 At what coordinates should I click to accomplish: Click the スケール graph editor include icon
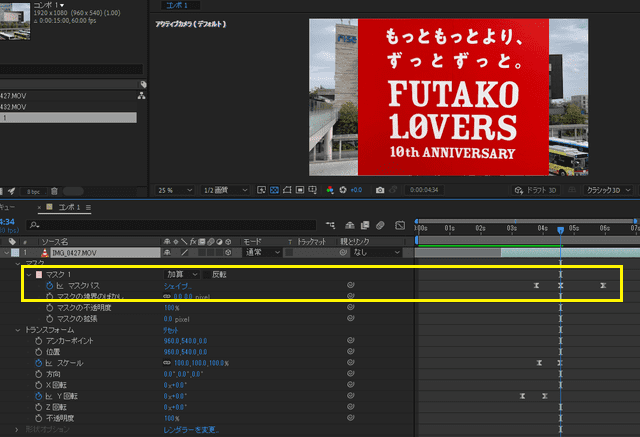[49, 363]
